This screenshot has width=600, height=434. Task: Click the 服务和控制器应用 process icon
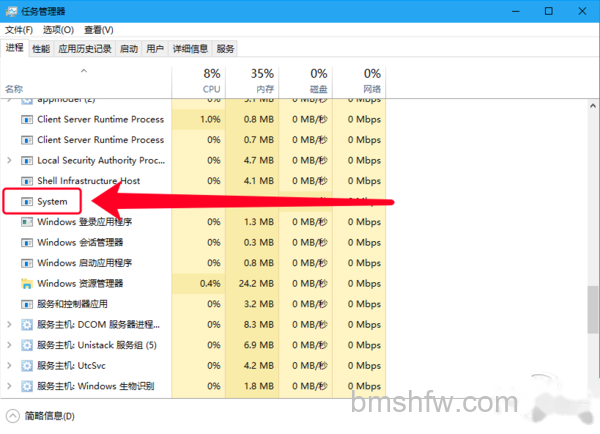pos(26,304)
